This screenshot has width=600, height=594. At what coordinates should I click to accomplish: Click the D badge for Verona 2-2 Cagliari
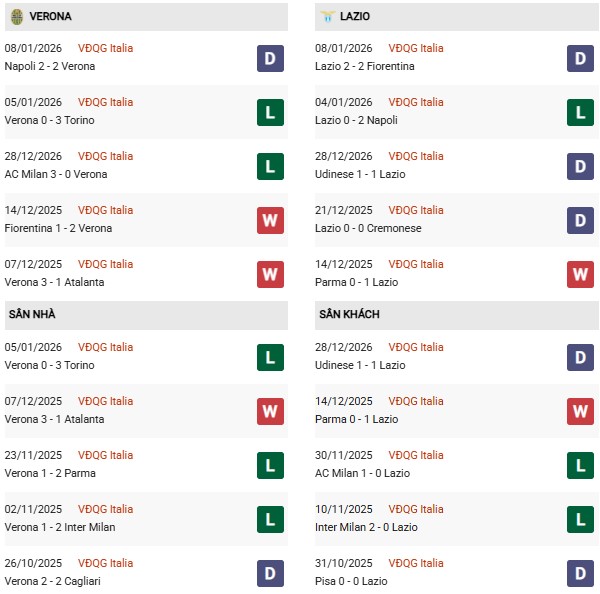click(270, 573)
